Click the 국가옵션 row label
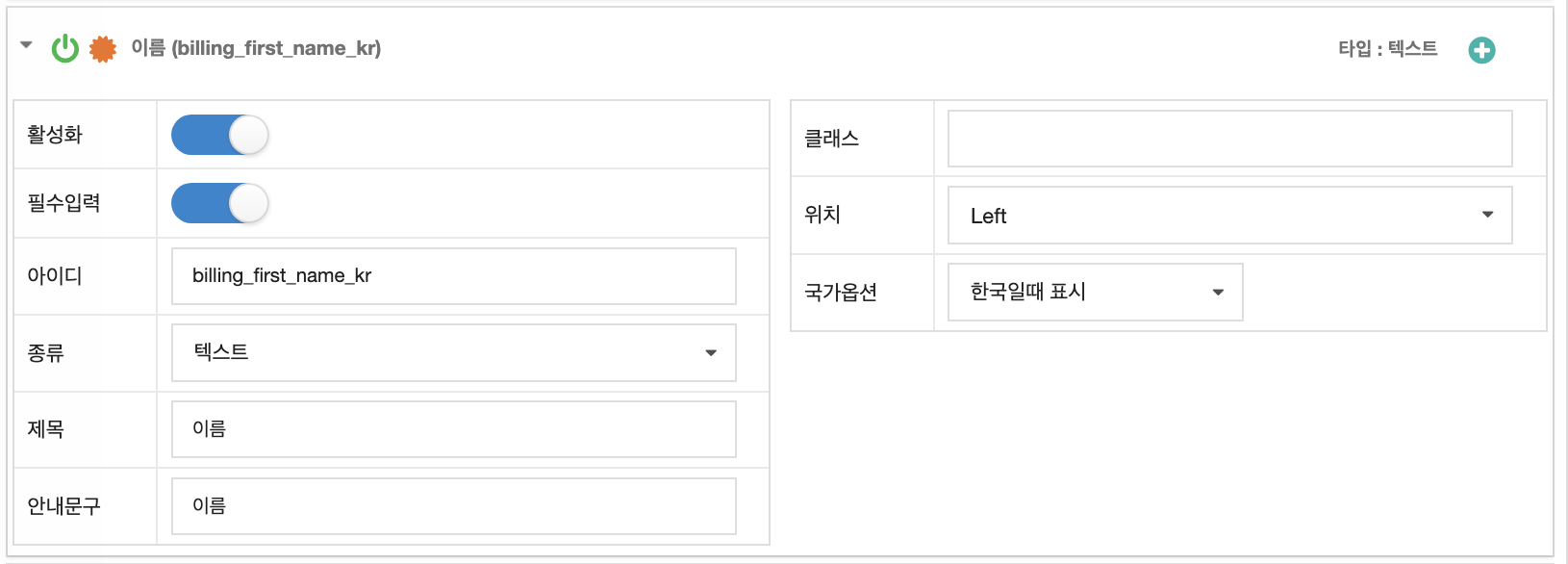The image size is (1568, 564). point(841,293)
